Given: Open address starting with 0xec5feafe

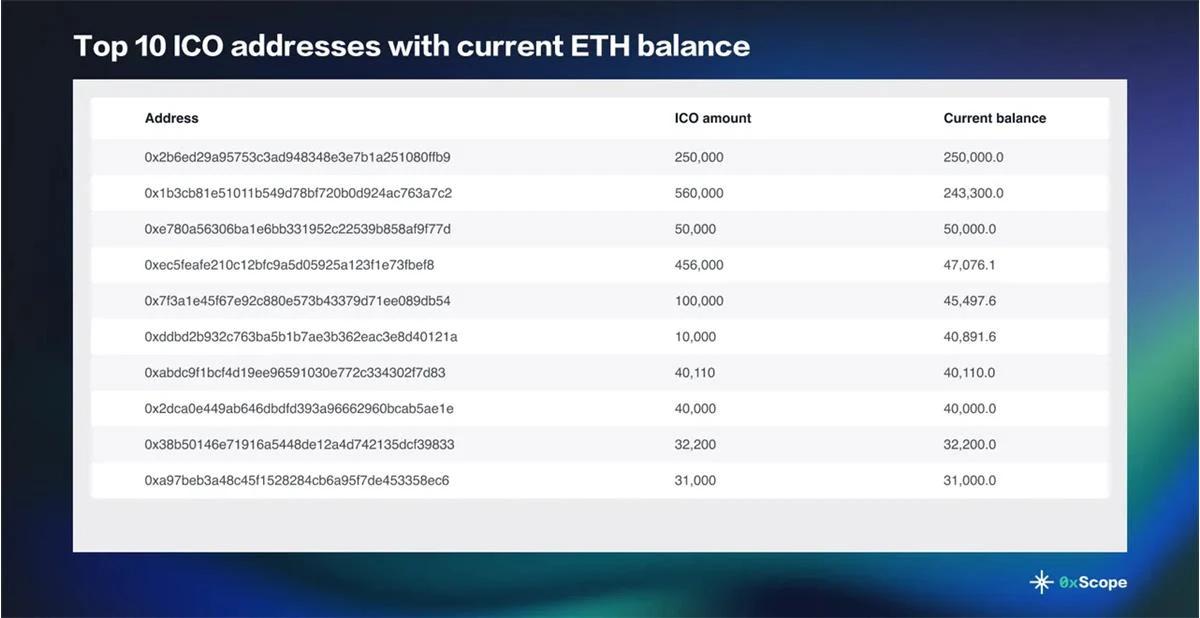Looking at the screenshot, I should click(x=290, y=265).
